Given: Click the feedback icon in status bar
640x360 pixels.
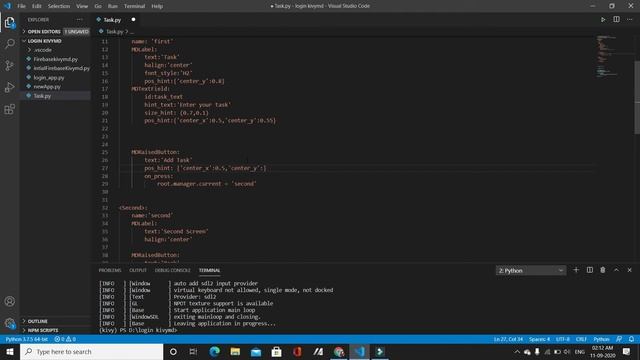Looking at the screenshot, I should (619, 339).
